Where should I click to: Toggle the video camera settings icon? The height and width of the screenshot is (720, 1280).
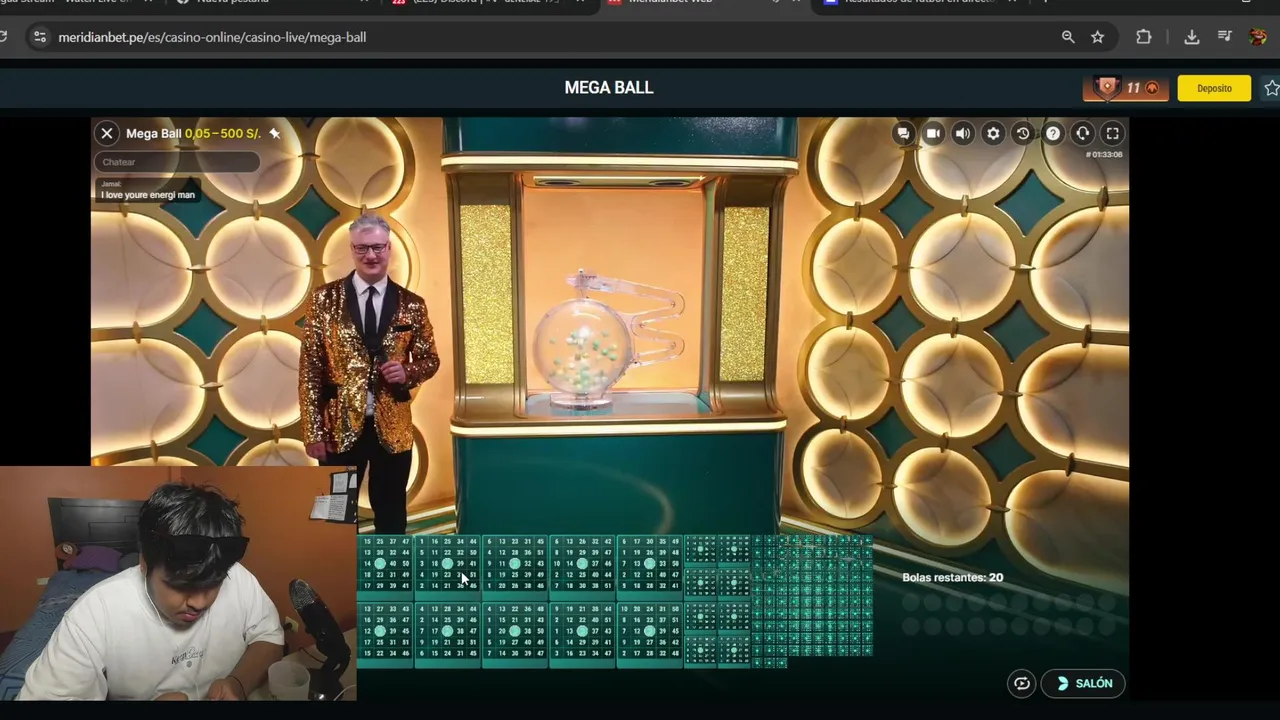click(x=933, y=133)
